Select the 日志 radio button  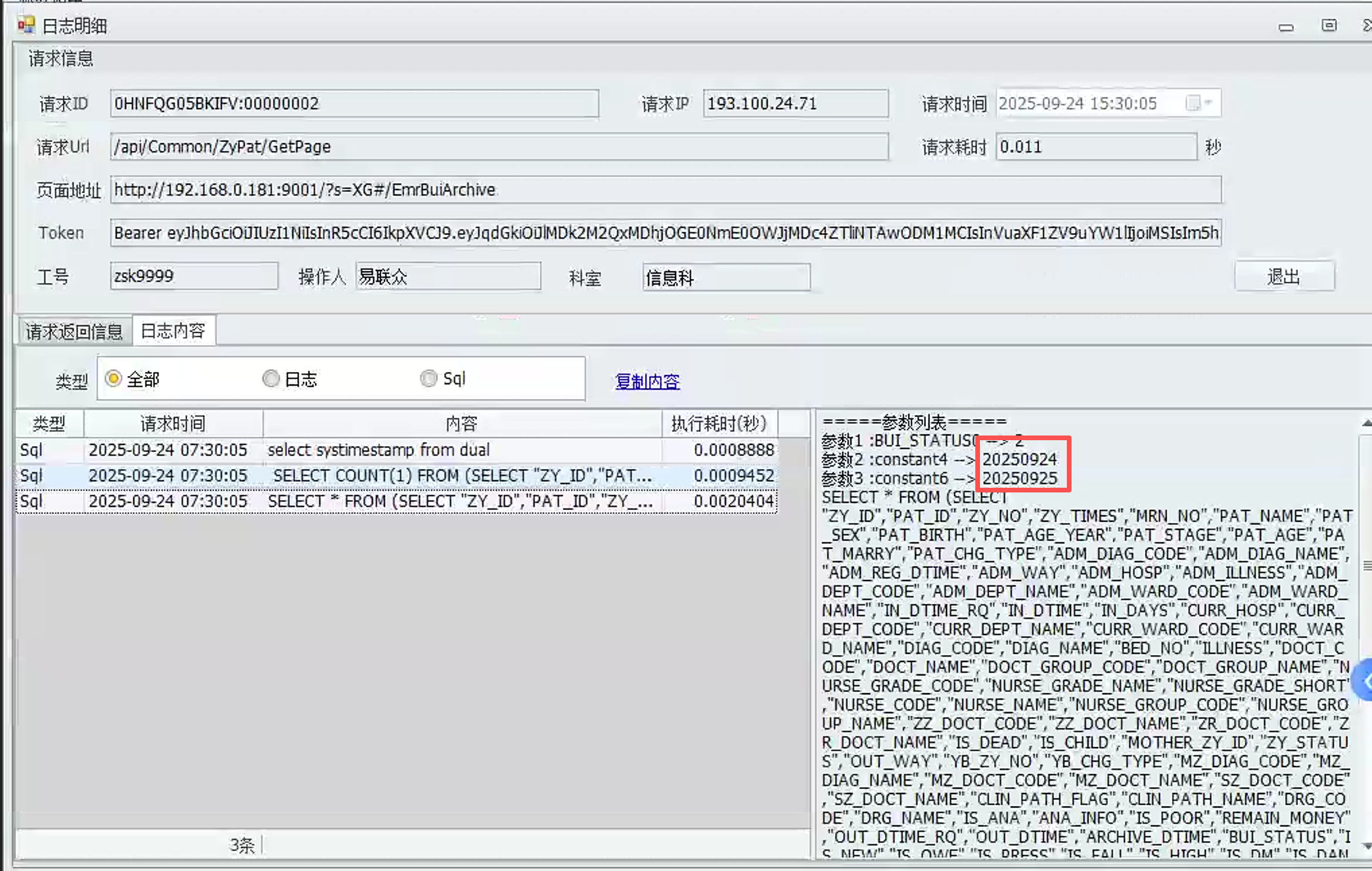coord(271,379)
